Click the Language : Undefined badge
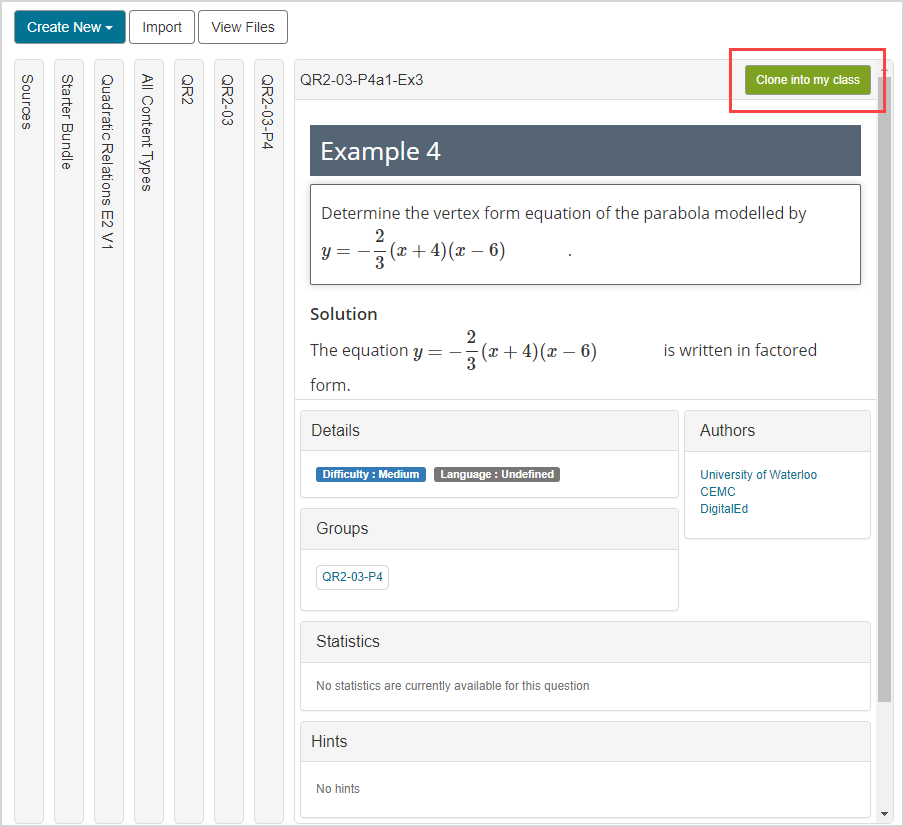This screenshot has height=827, width=904. [x=496, y=475]
